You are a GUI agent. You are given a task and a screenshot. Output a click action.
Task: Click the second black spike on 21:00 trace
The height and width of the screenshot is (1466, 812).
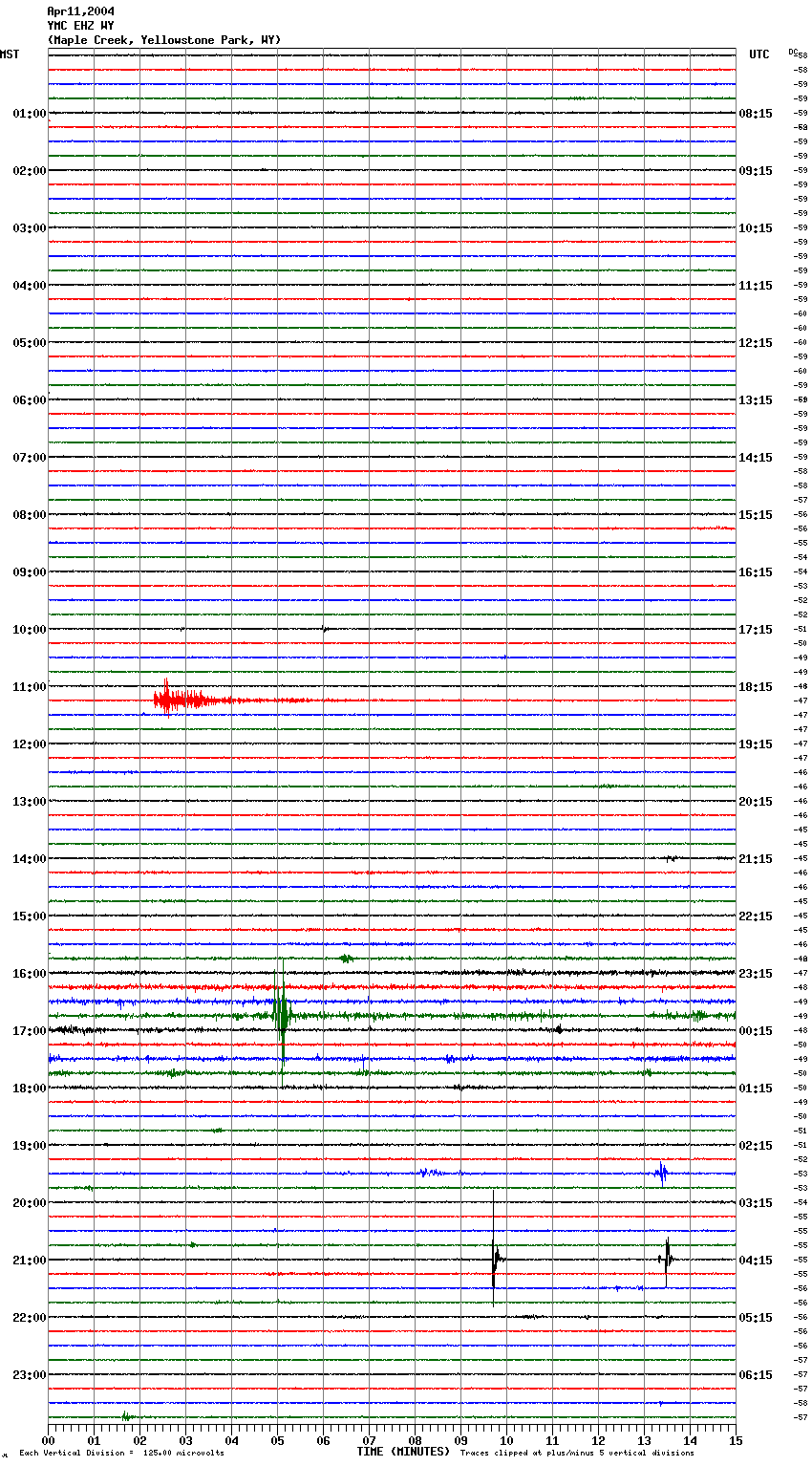click(x=667, y=1260)
